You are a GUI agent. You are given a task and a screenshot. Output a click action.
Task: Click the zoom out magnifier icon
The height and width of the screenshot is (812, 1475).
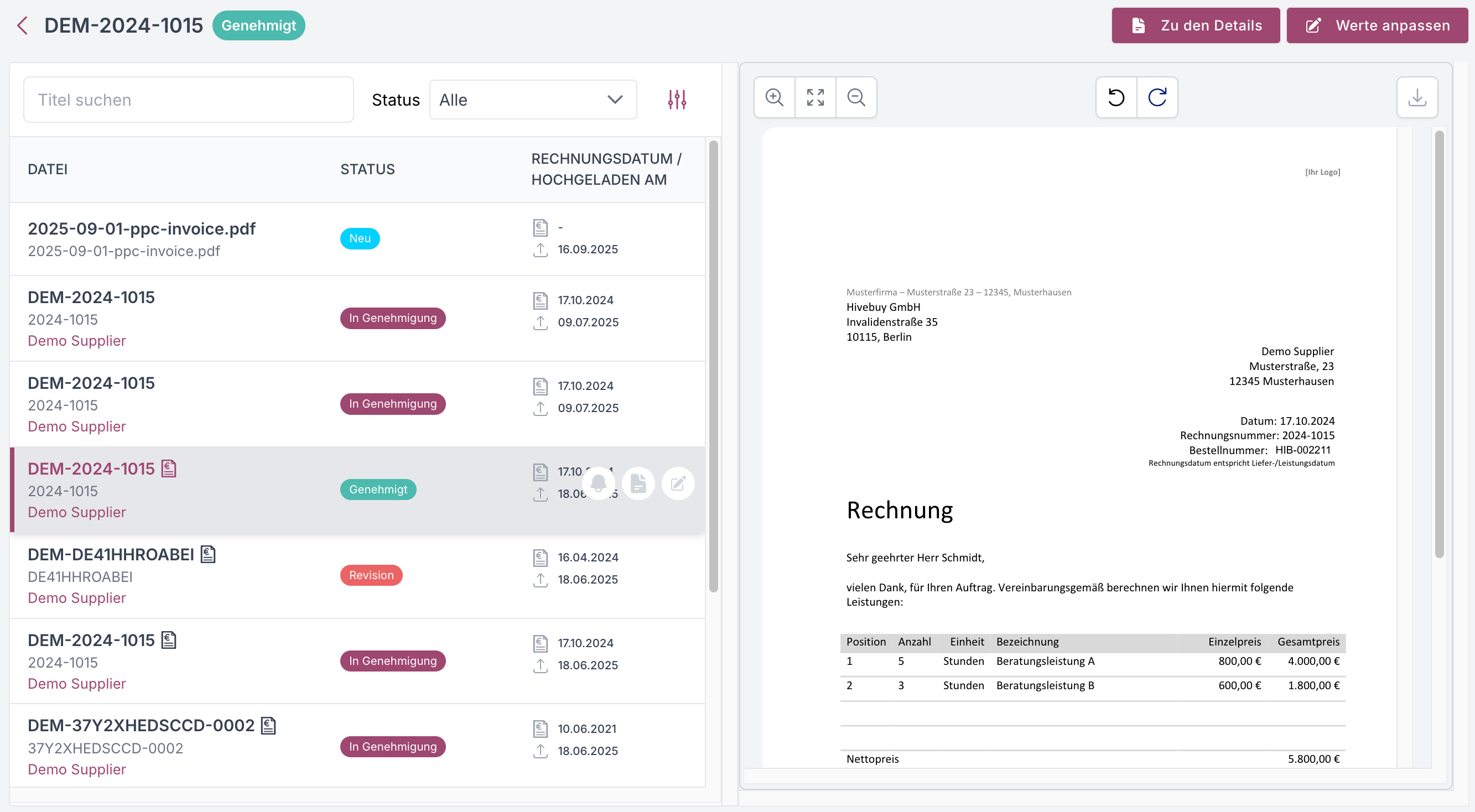click(856, 97)
